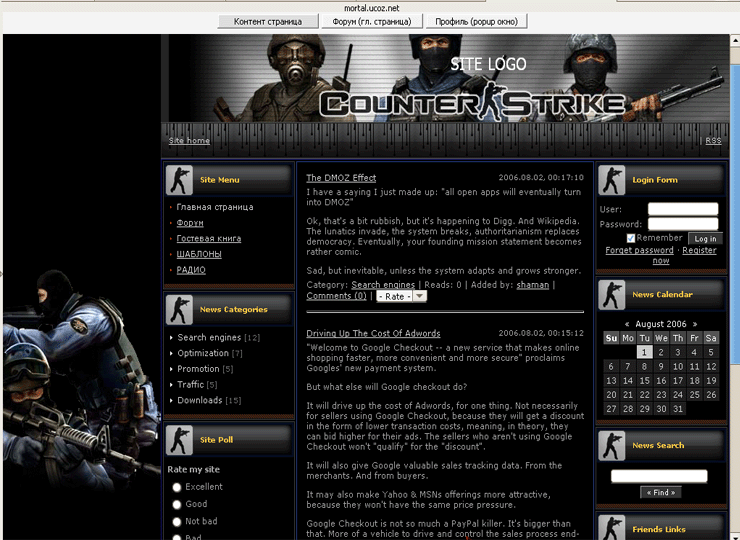Click the 'Rate my site' poll question
The width and height of the screenshot is (740, 540).
coord(193,470)
